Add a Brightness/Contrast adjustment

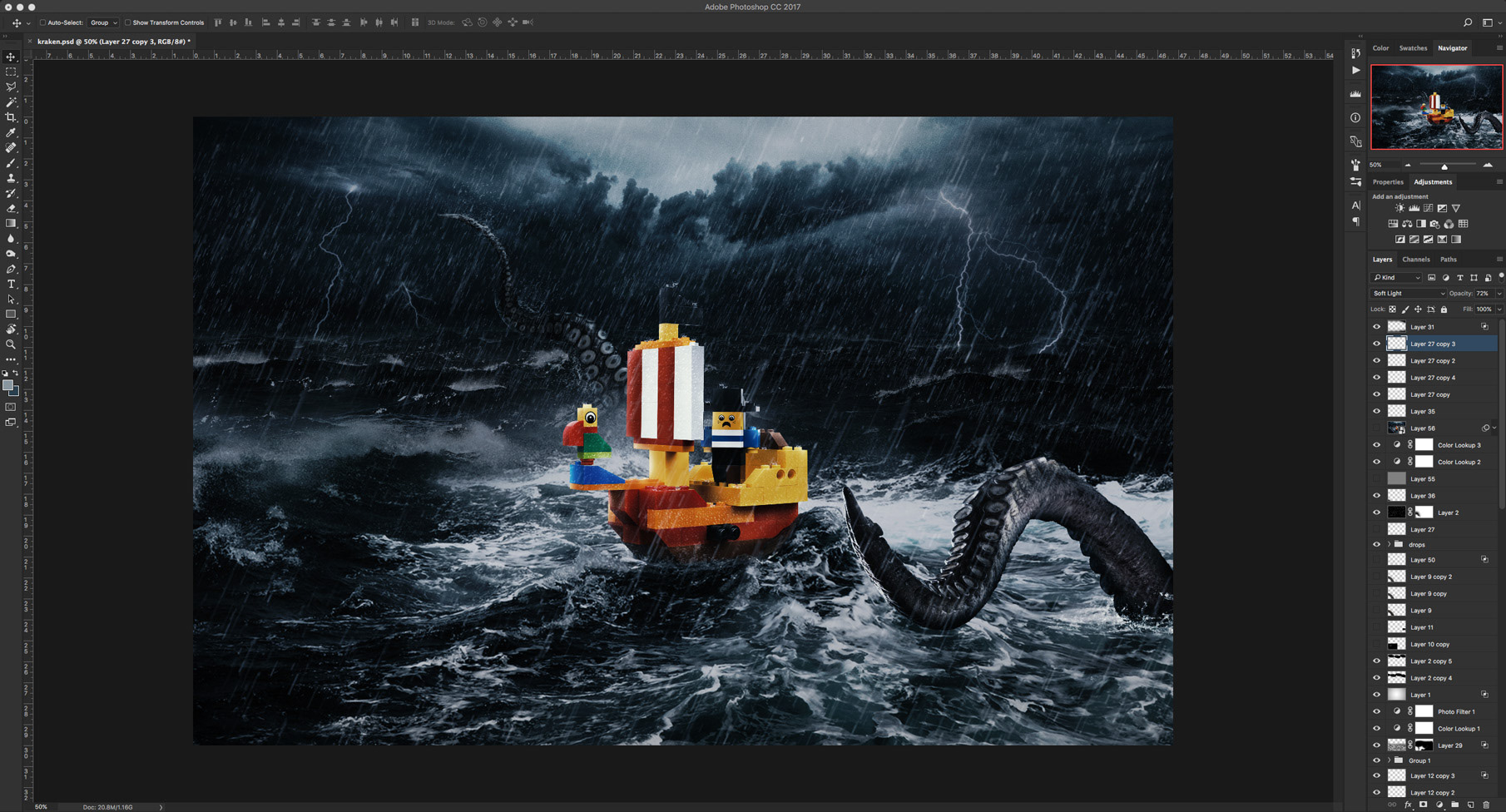(1399, 208)
